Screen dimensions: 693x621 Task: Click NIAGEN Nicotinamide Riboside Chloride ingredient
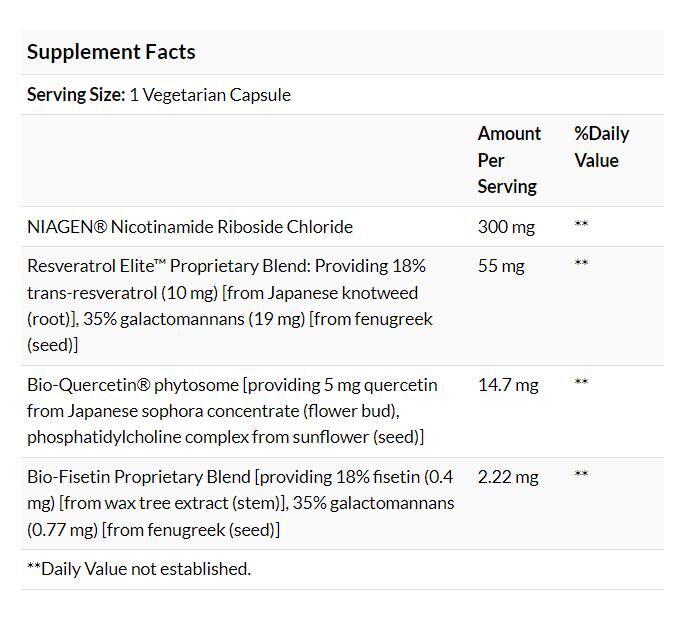click(x=190, y=227)
